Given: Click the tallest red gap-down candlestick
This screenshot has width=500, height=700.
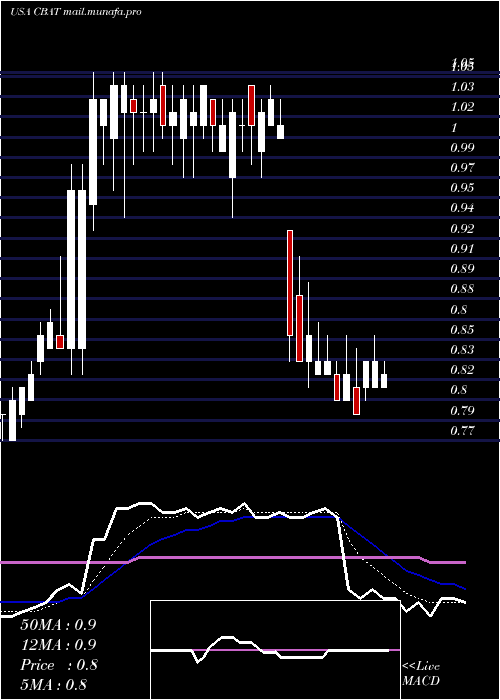Looking at the screenshot, I should click(x=290, y=283).
